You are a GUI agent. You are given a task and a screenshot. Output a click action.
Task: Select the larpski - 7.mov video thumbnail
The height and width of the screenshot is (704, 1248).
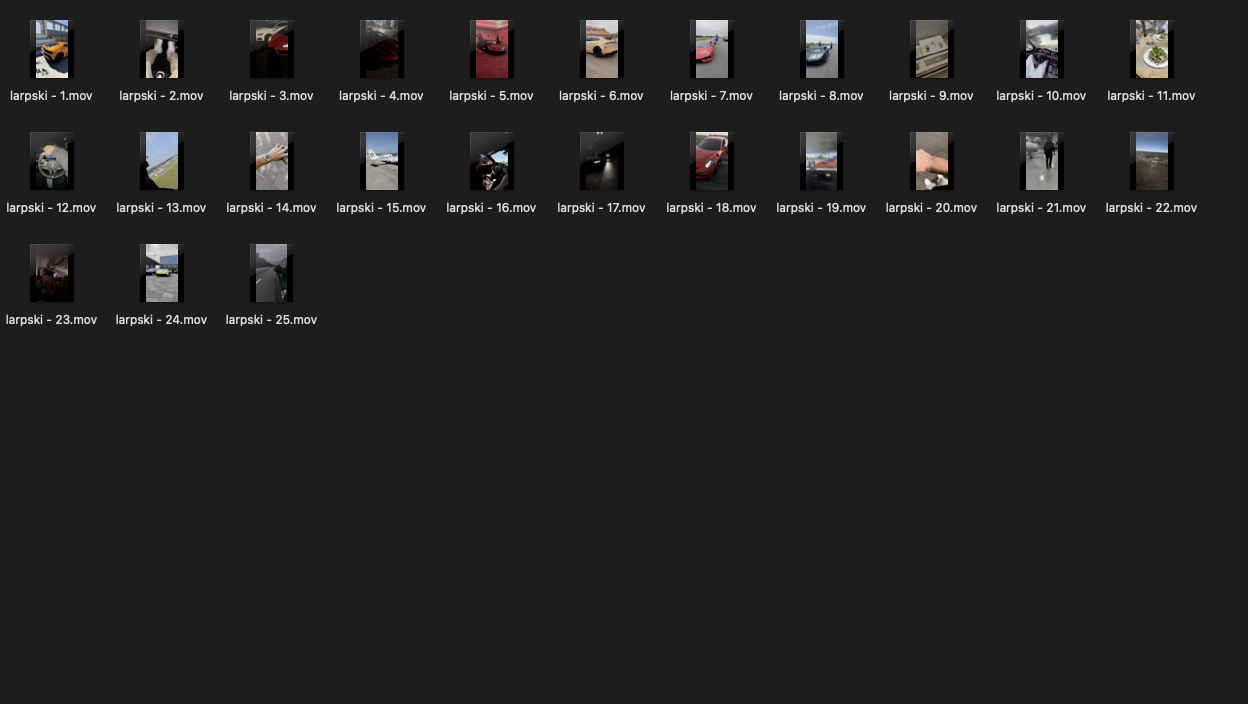pyautogui.click(x=711, y=49)
